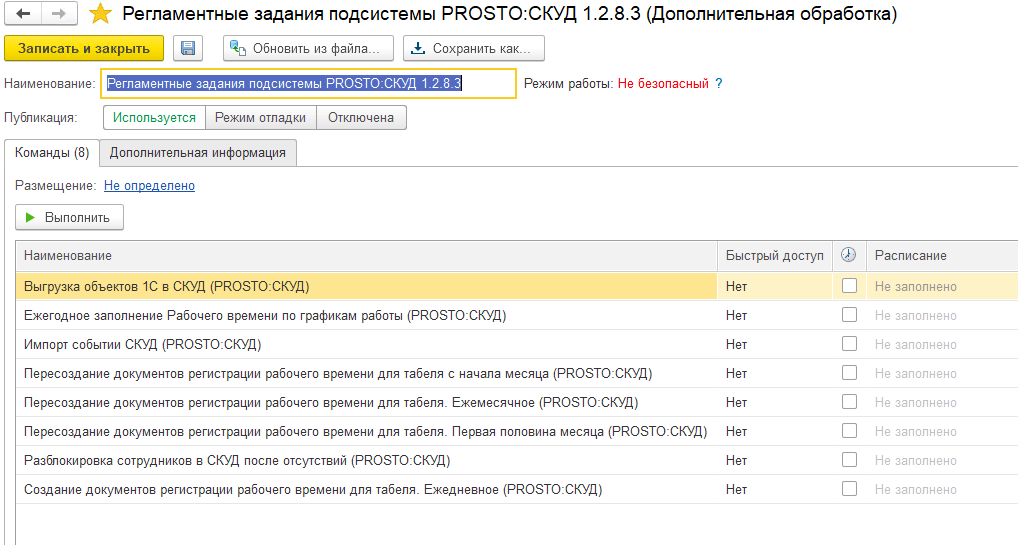The height and width of the screenshot is (545, 1018).
Task: Select row 'Пересоздание документов ... Первая половина месяца'
Action: tap(367, 431)
